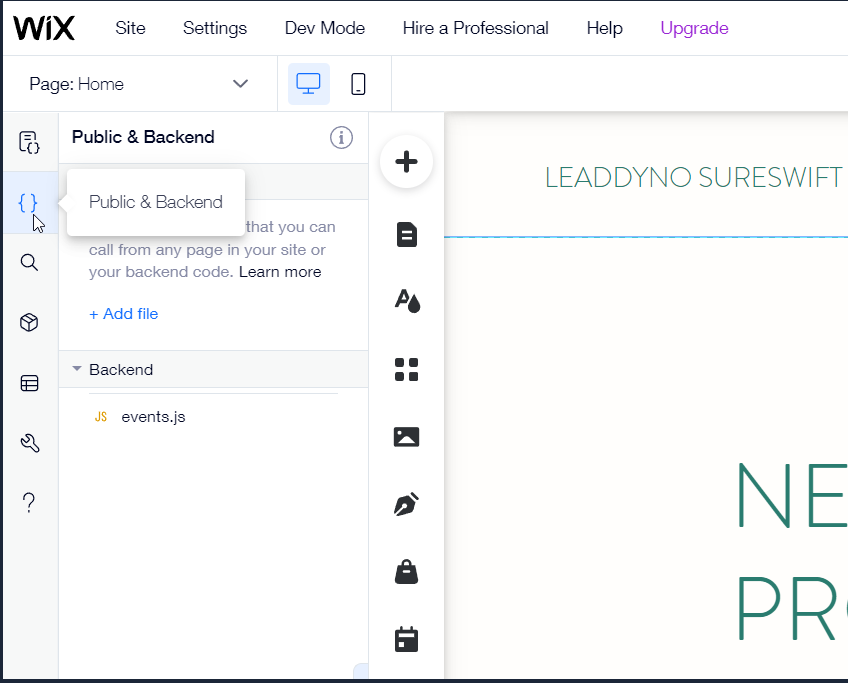Select the LEADDYNO SURESWIFT site title
The width and height of the screenshot is (848, 683).
(x=693, y=178)
